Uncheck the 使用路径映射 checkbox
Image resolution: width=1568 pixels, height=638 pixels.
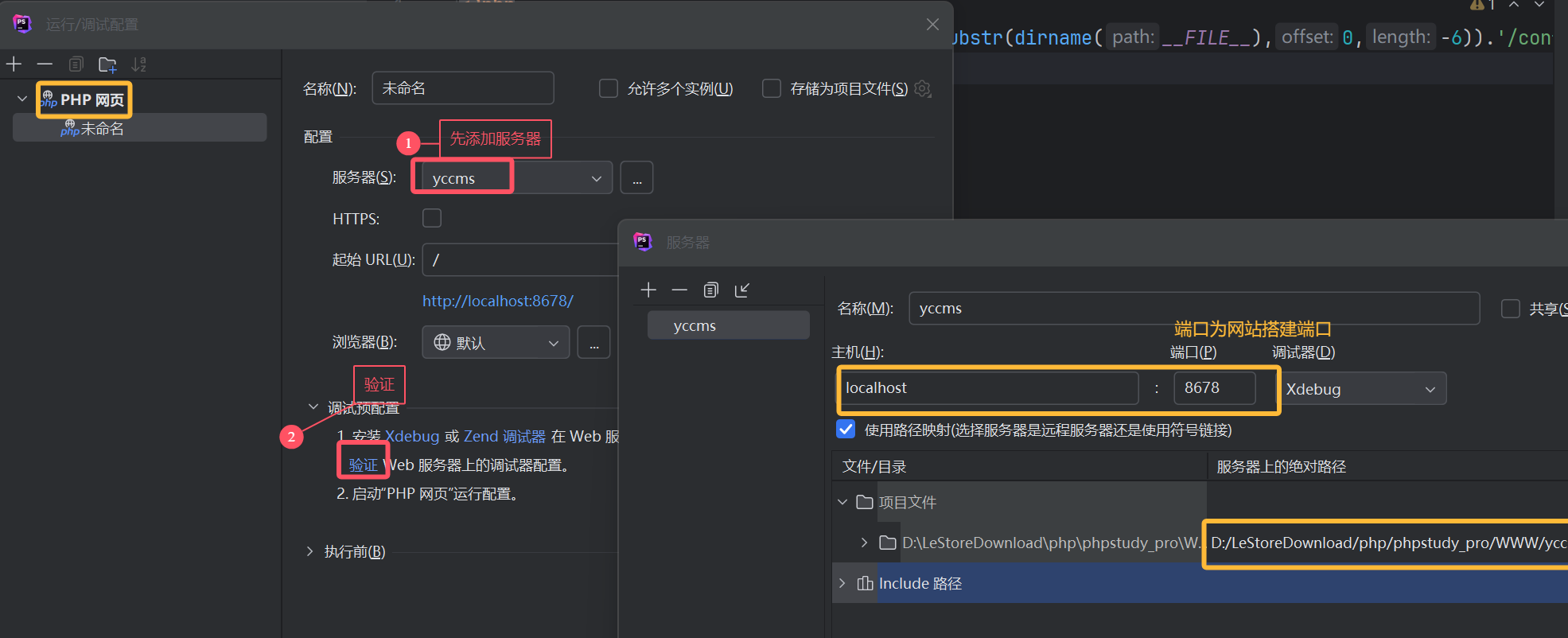(846, 430)
